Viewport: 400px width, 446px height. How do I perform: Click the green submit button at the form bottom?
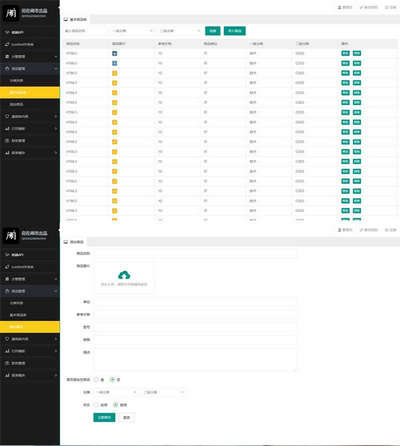click(x=104, y=417)
